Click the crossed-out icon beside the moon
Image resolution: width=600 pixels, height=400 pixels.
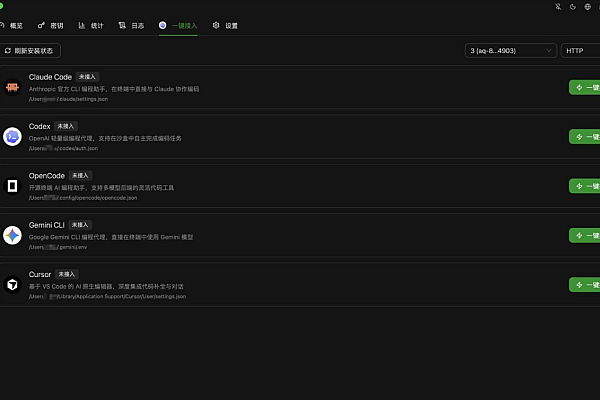[558, 7]
